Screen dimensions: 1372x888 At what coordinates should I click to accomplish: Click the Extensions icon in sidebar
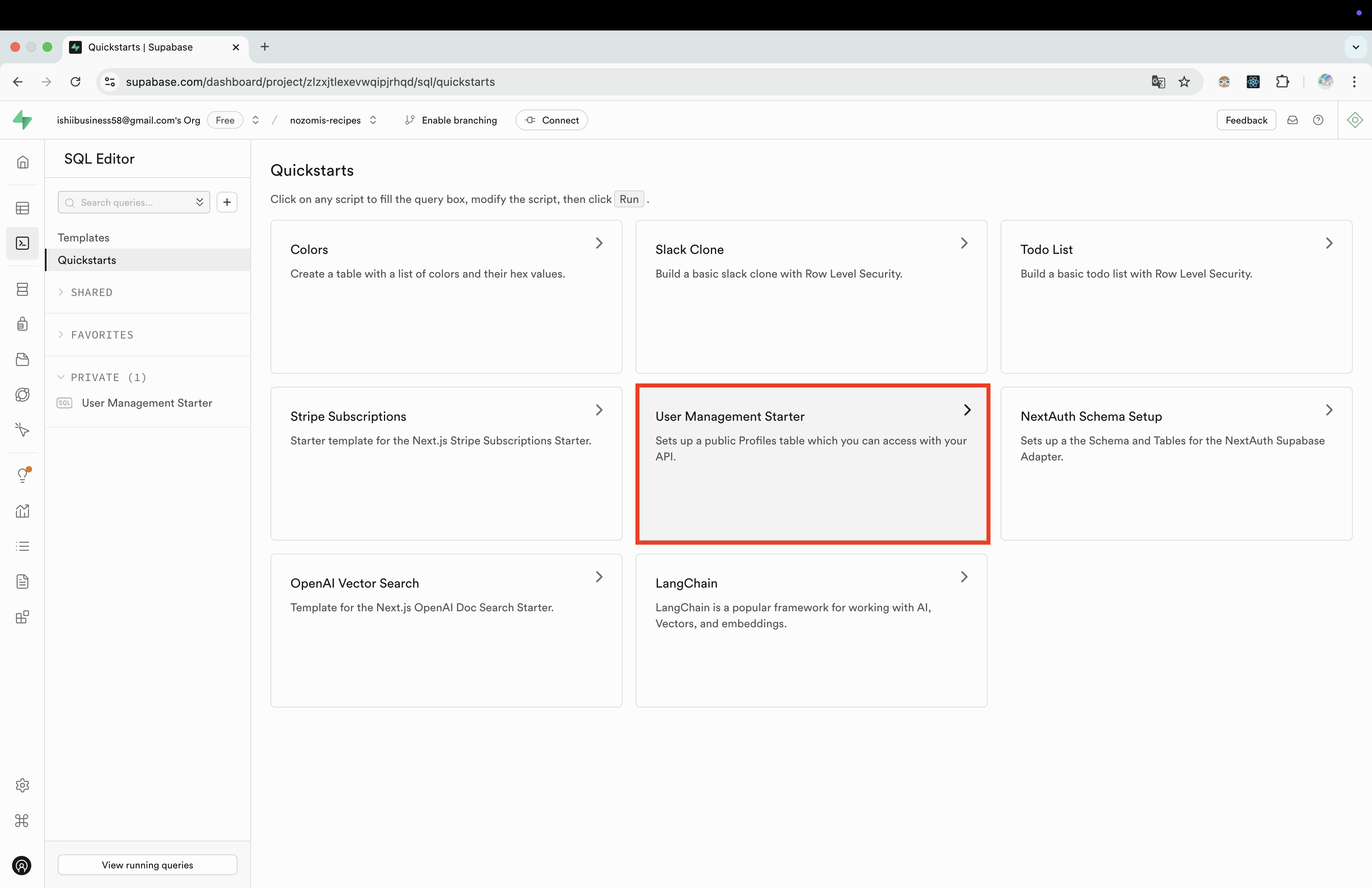coord(23,617)
